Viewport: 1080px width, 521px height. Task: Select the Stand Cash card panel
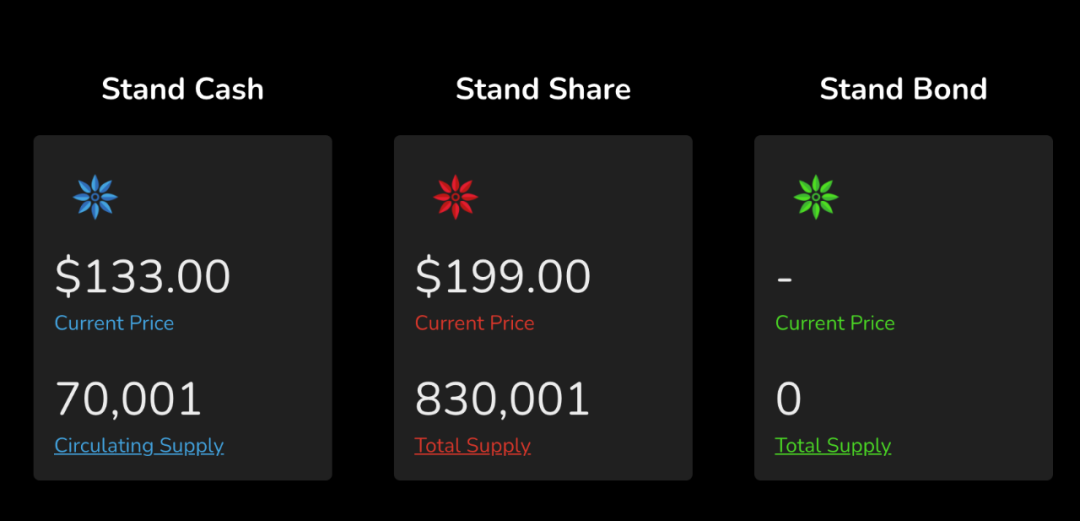point(183,307)
